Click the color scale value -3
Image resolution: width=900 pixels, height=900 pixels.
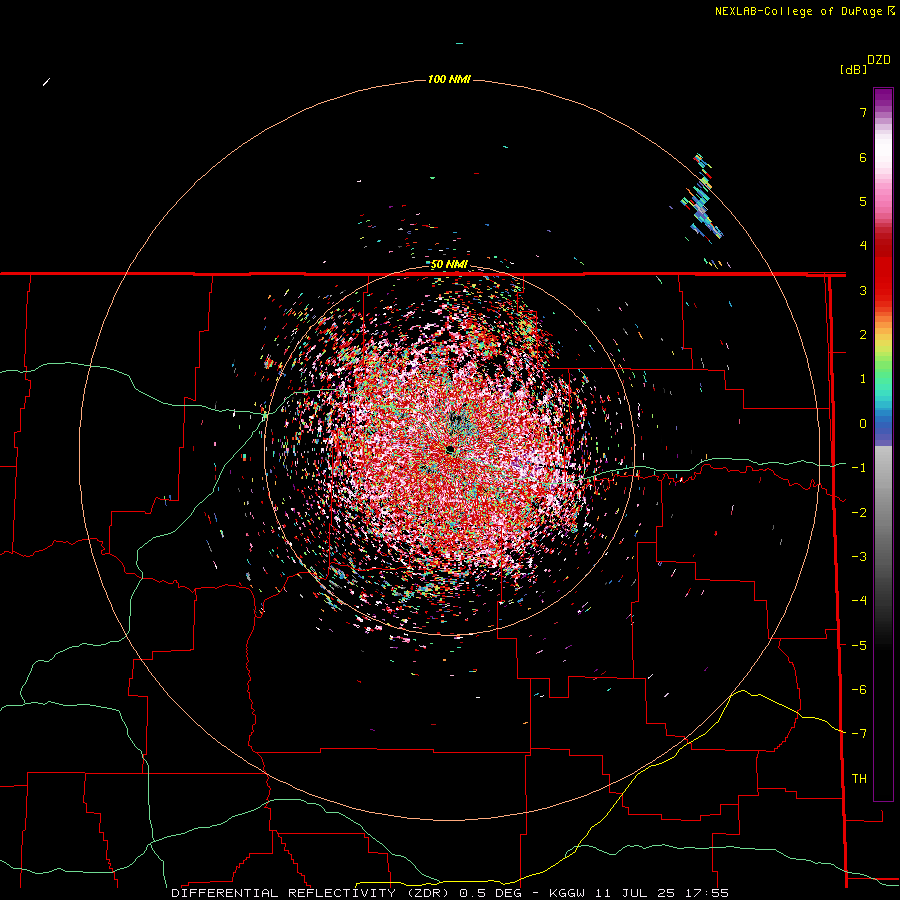[859, 557]
